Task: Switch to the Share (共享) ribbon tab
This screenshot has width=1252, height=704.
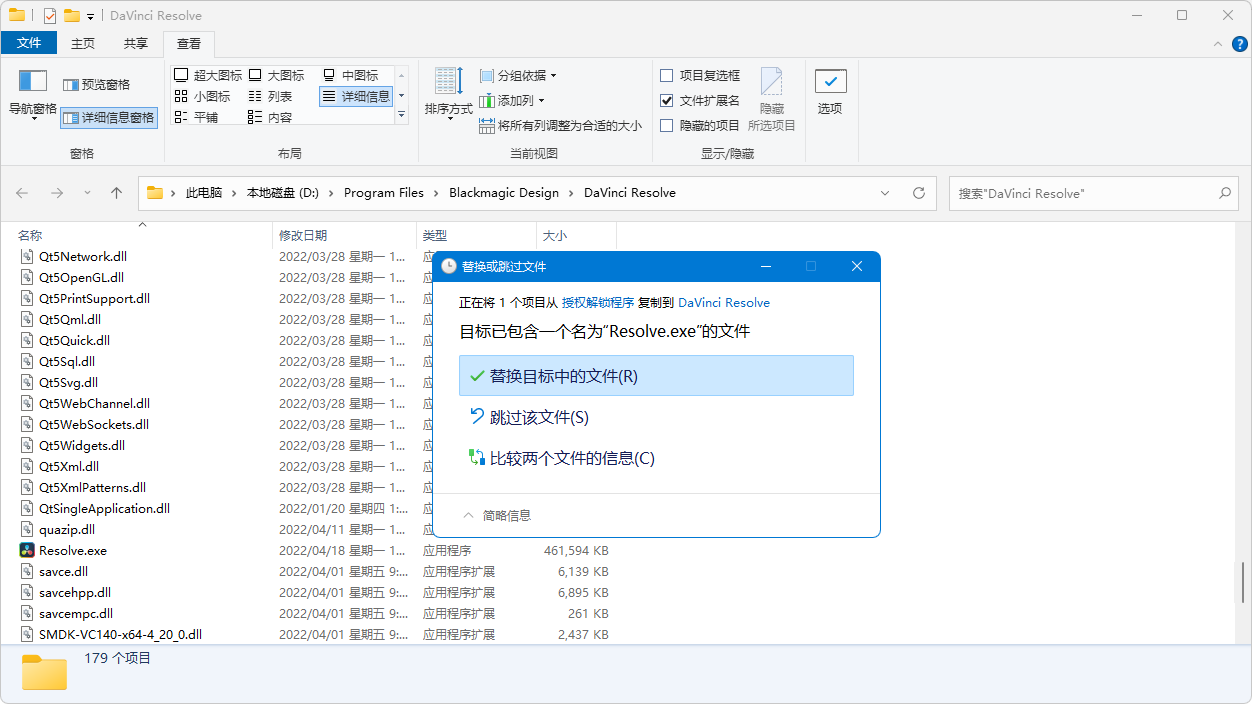Action: click(x=136, y=43)
